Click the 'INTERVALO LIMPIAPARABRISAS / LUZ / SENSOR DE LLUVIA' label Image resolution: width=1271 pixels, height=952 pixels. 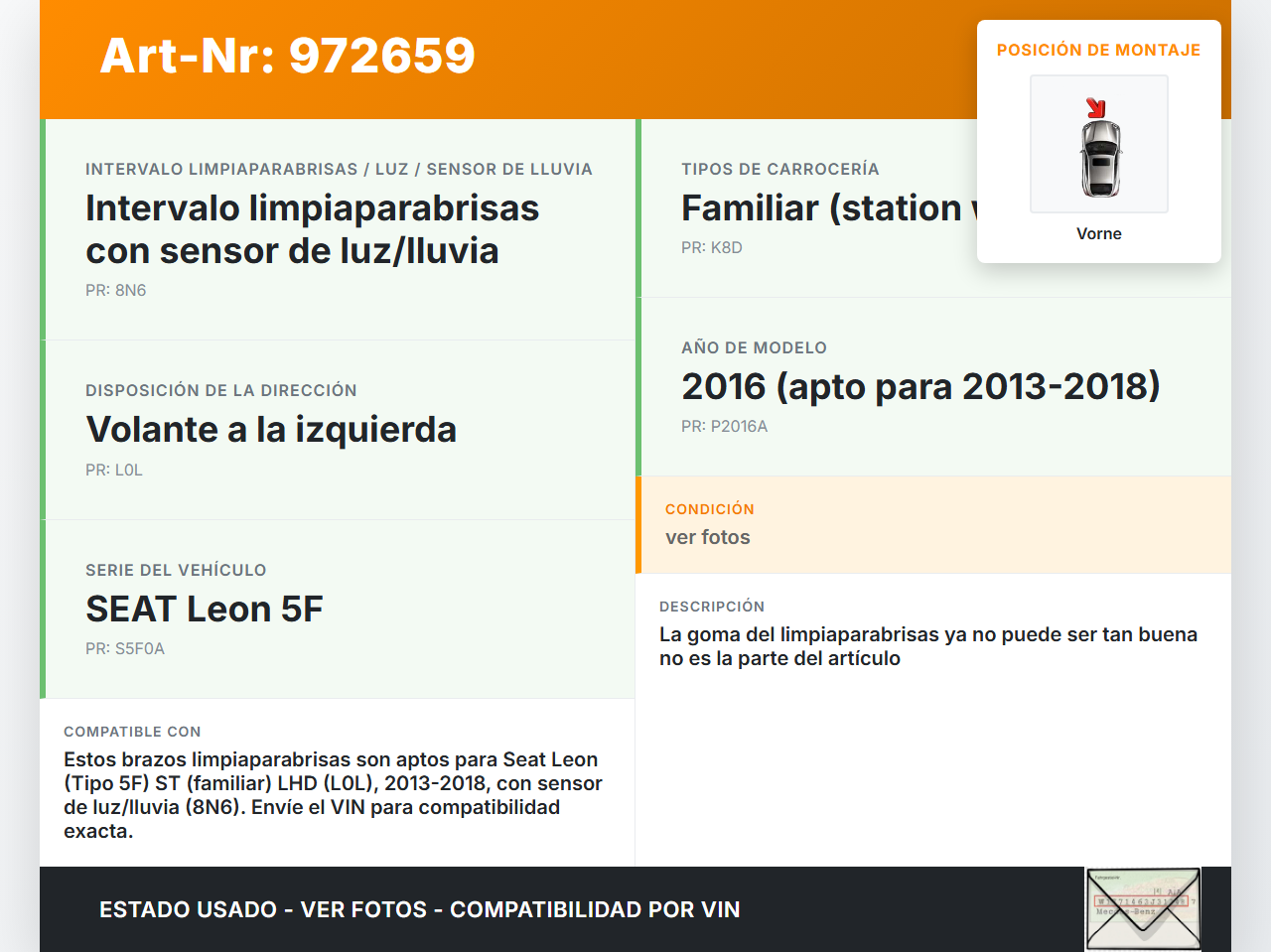click(x=339, y=169)
